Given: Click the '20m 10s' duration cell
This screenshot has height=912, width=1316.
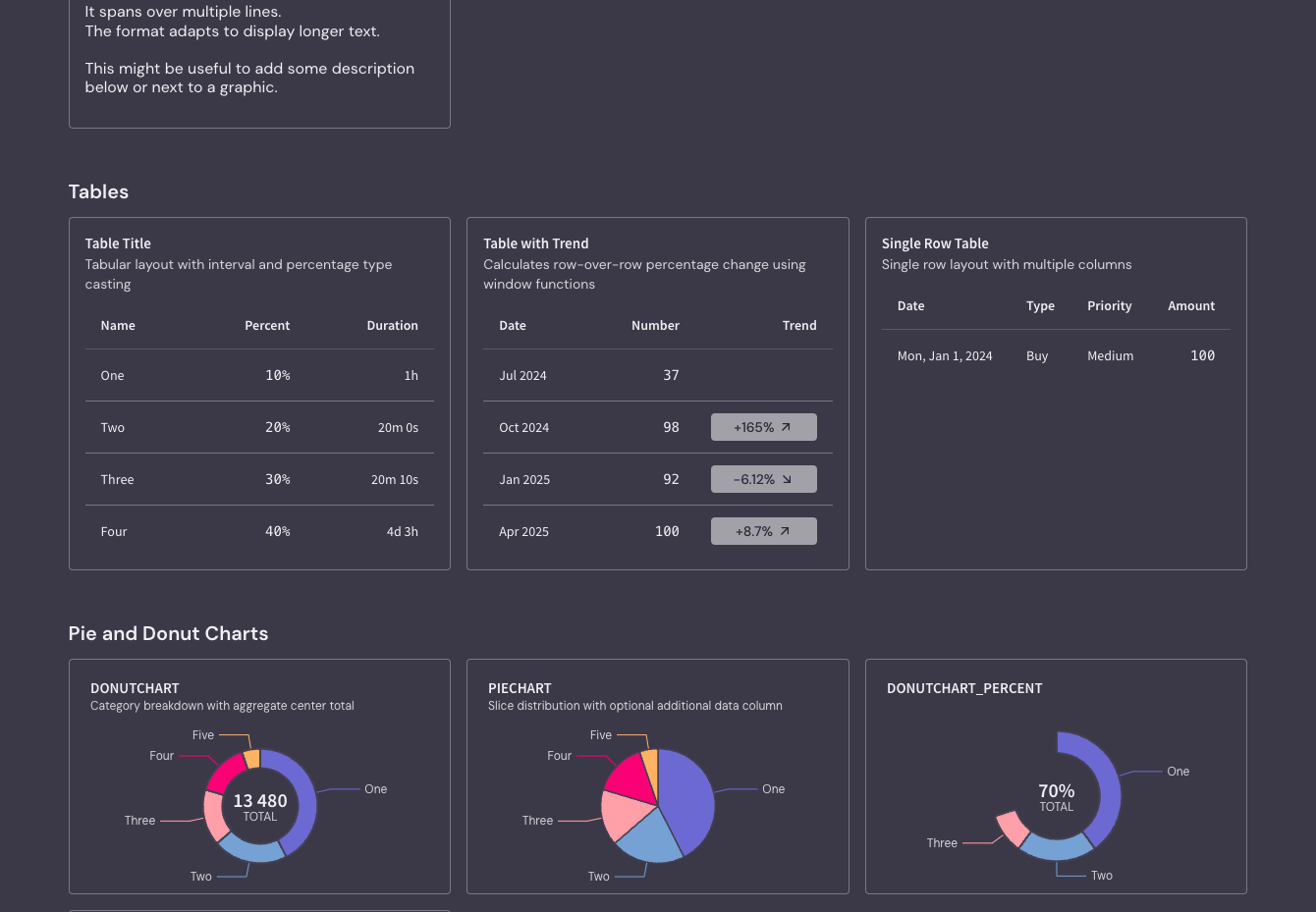Looking at the screenshot, I should [395, 480].
